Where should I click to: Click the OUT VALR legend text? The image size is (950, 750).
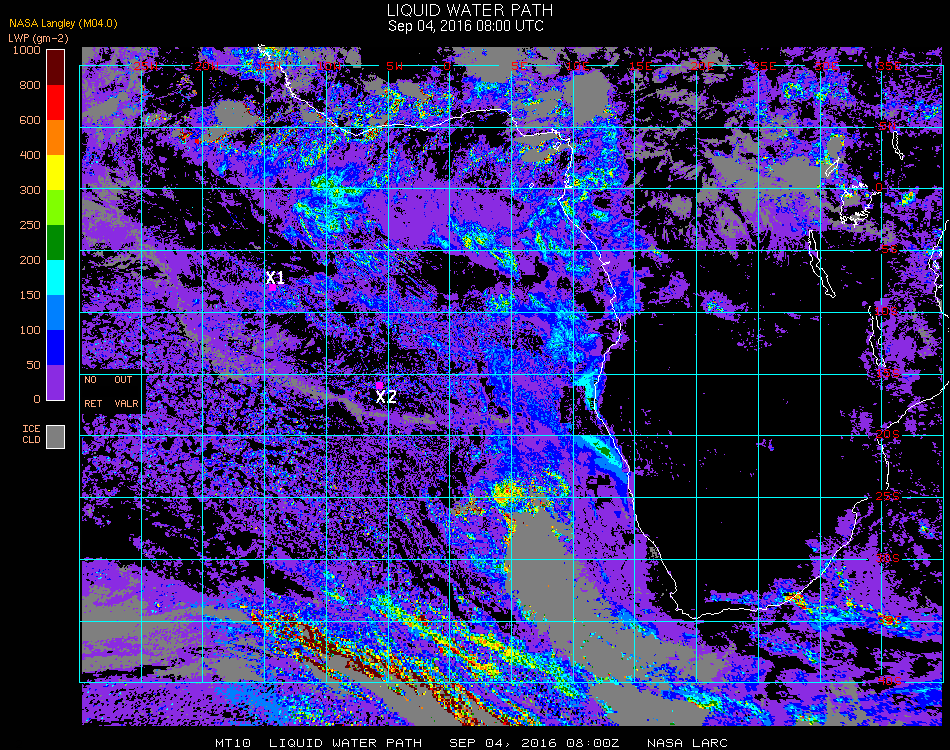click(x=126, y=392)
